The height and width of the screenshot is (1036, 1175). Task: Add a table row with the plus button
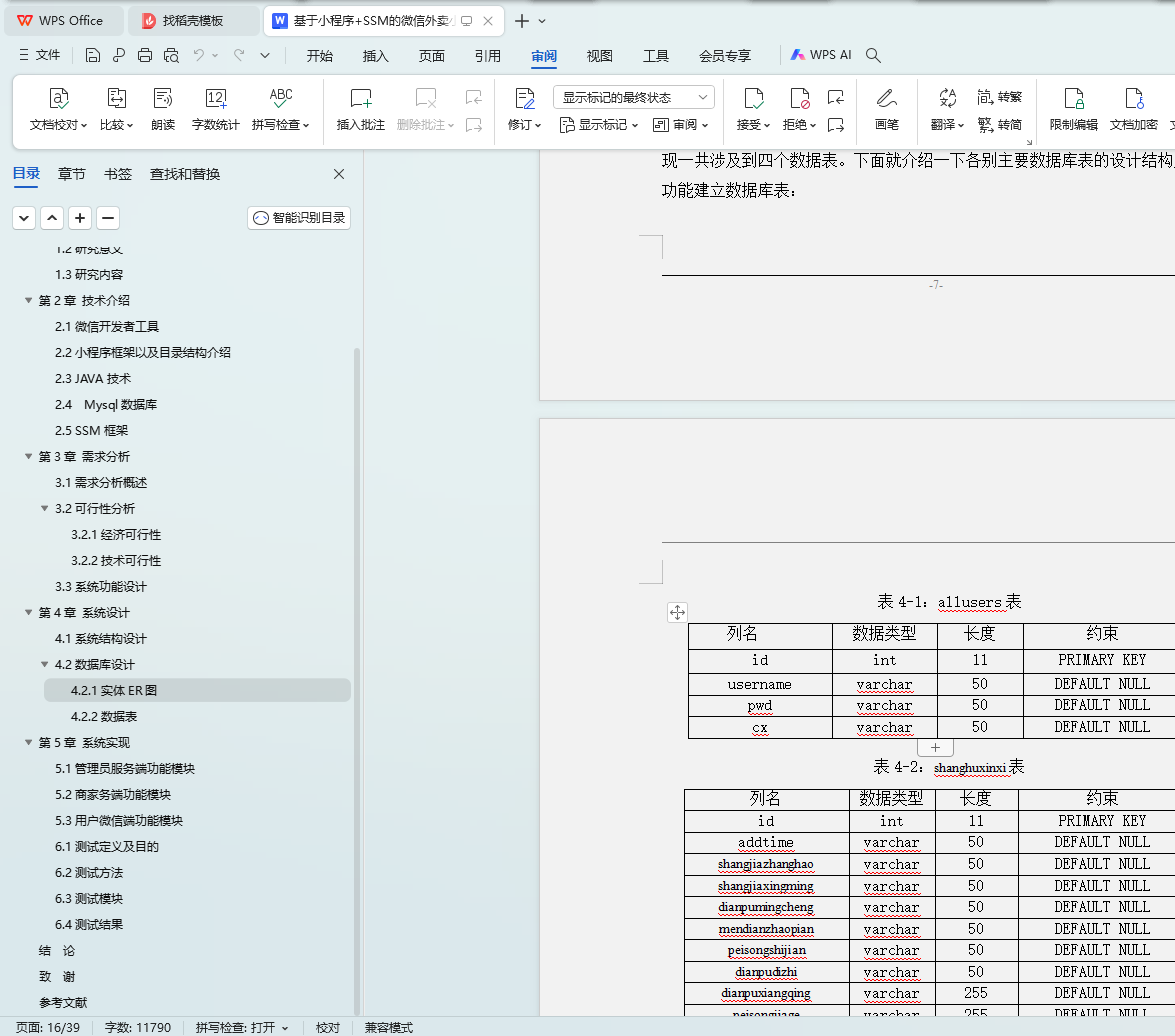[935, 748]
